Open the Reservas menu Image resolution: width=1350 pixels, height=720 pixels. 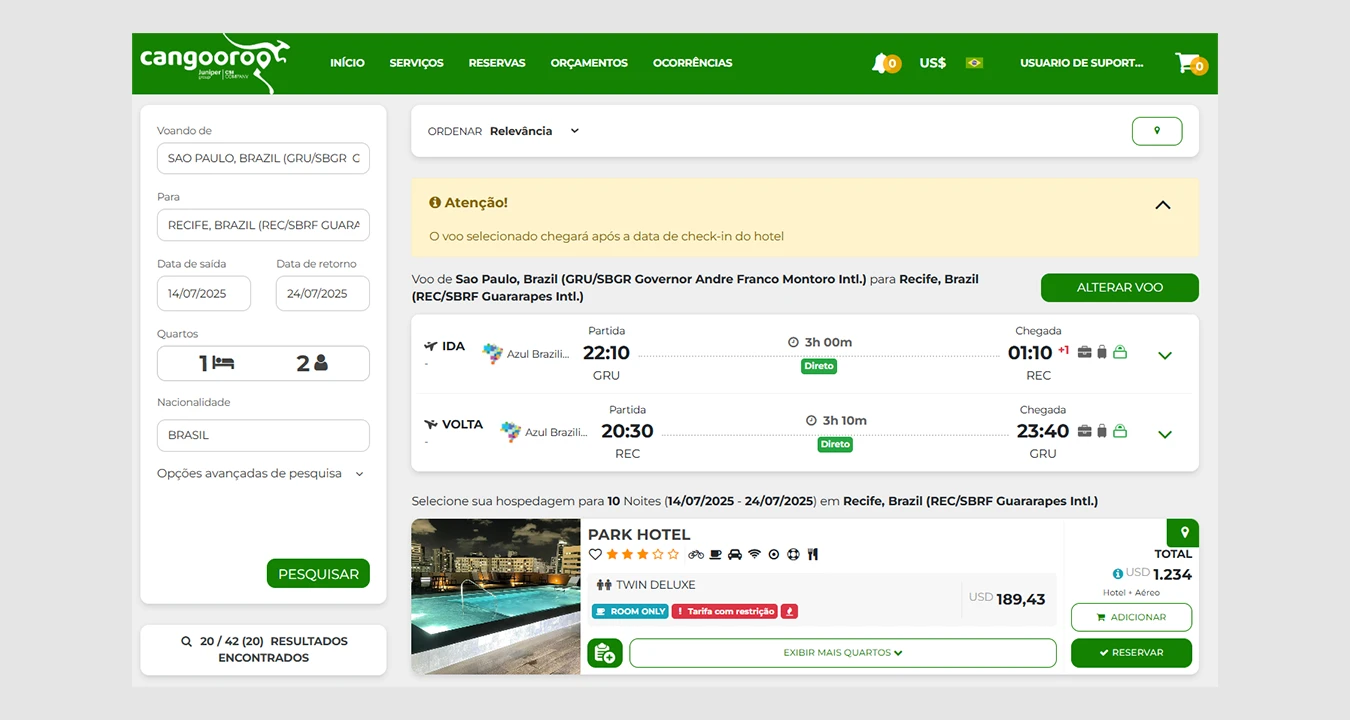(496, 63)
